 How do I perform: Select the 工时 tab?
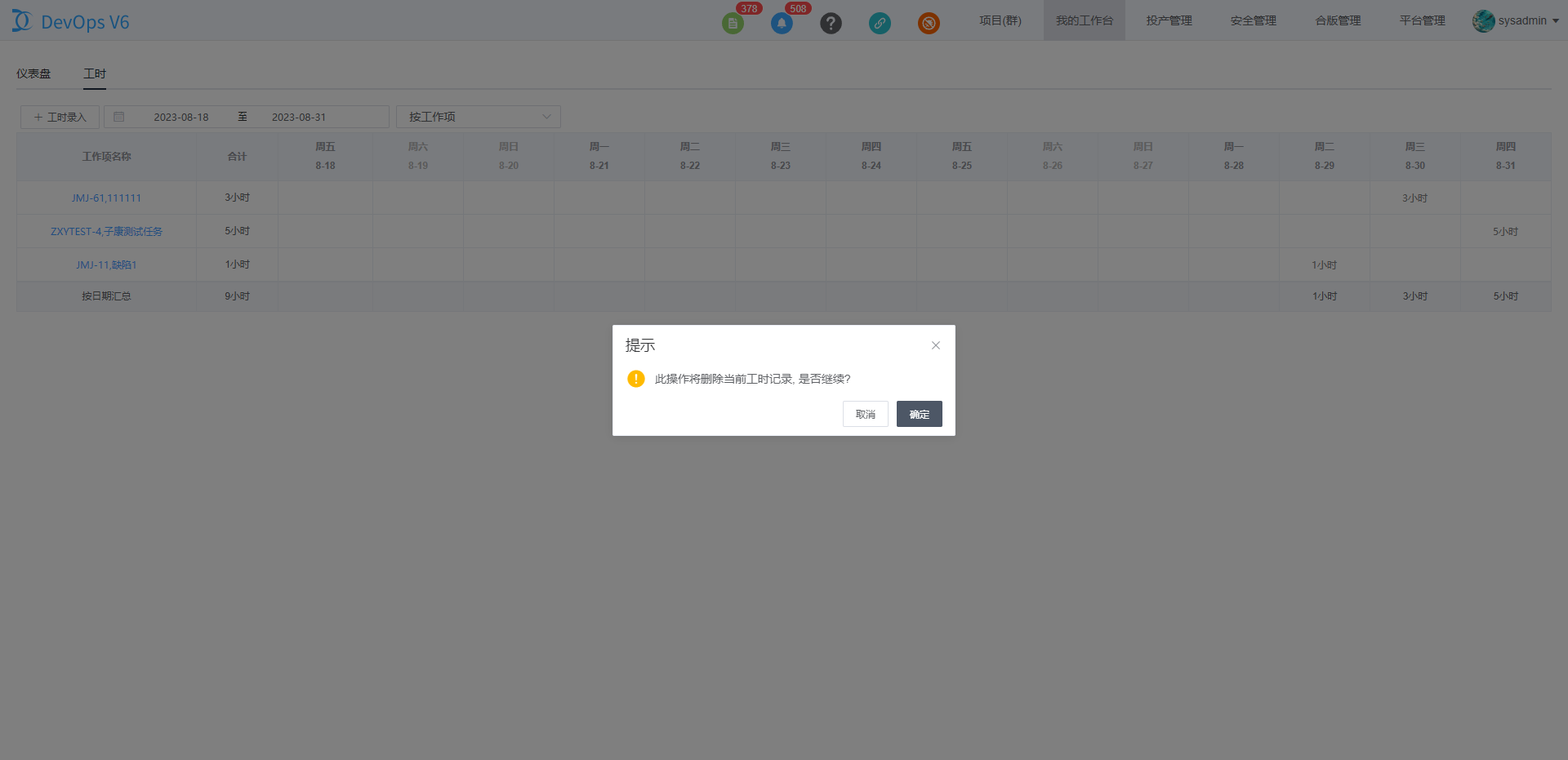coord(95,73)
